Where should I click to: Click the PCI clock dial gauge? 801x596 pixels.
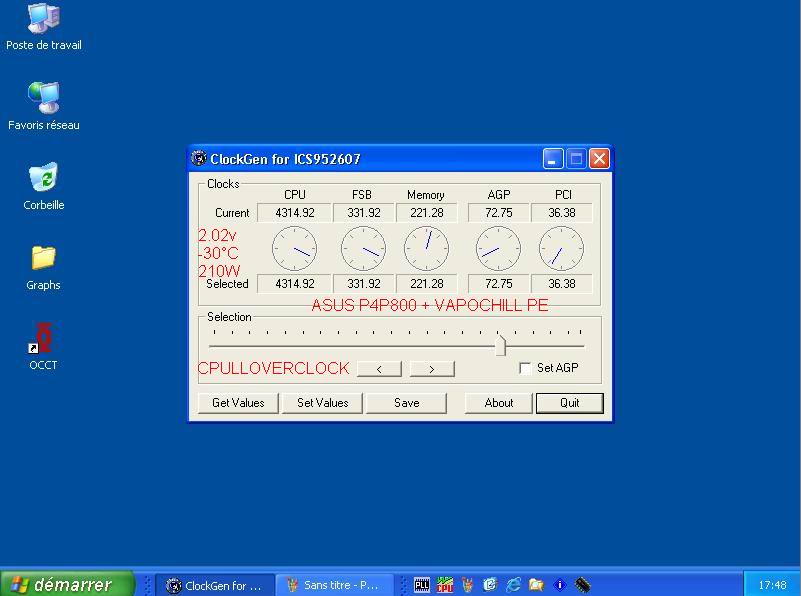click(561, 249)
